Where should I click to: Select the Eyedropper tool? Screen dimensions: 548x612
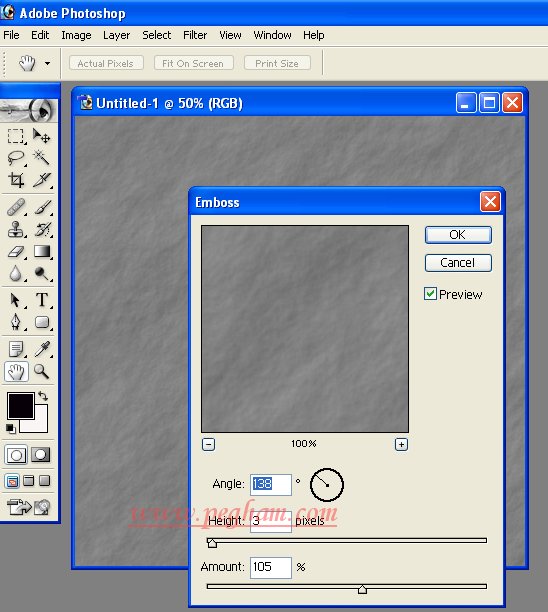tap(42, 349)
